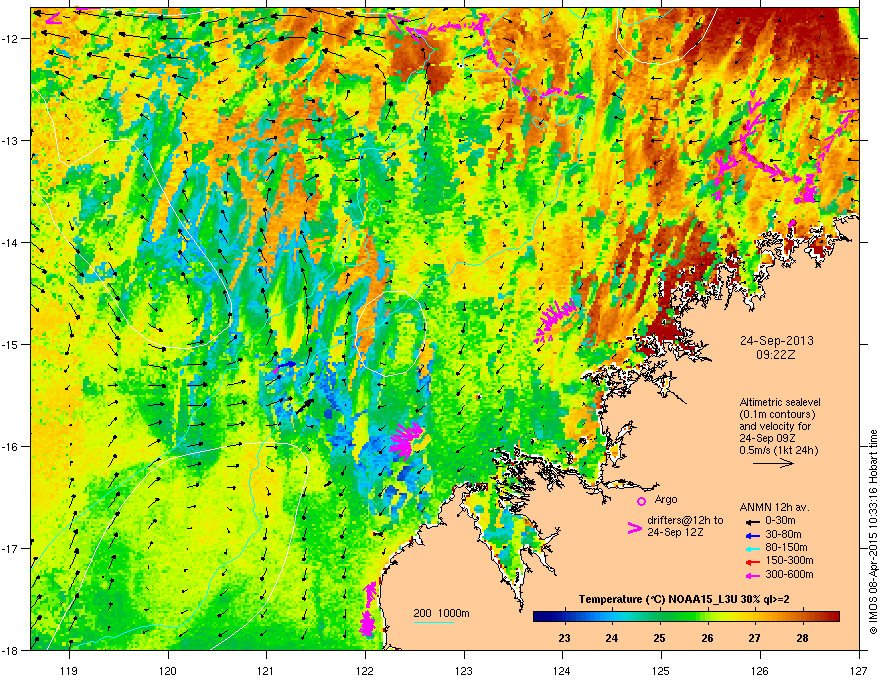Image resolution: width=880 pixels, height=680 pixels.
Task: Click the black 0-30m legend arrow
Action: point(751,521)
